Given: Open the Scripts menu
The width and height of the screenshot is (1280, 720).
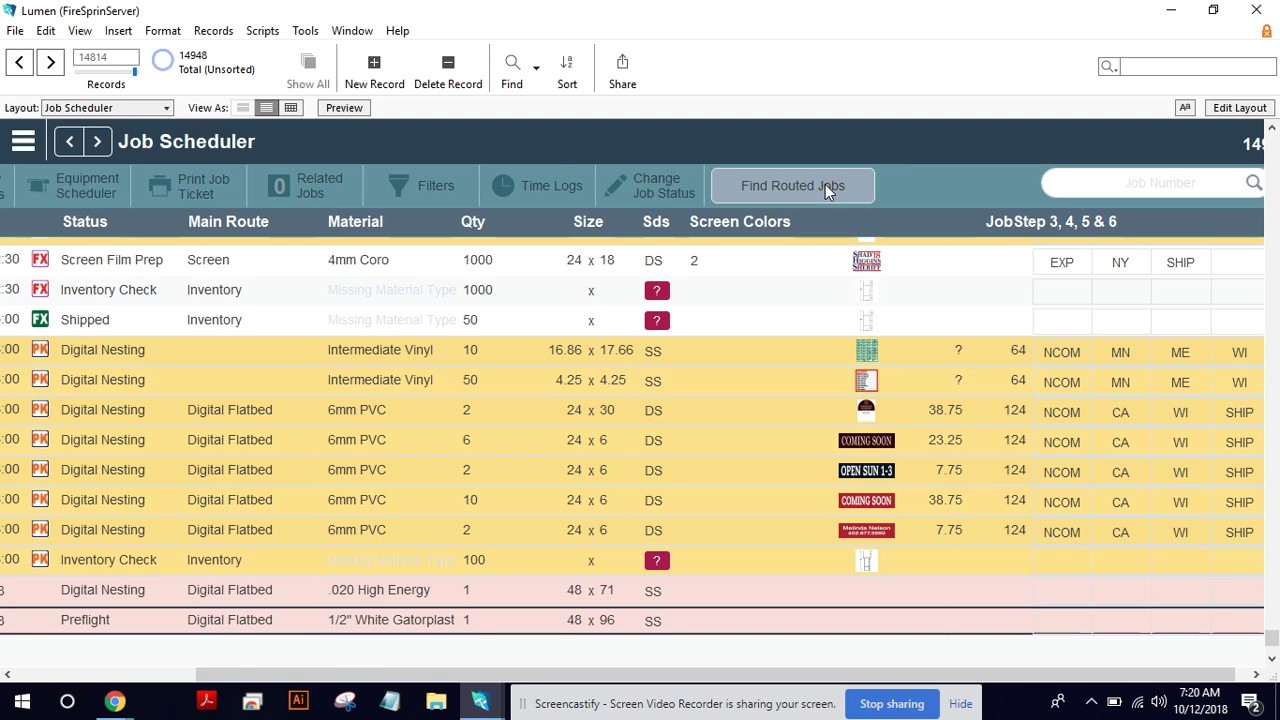Looking at the screenshot, I should tap(262, 31).
